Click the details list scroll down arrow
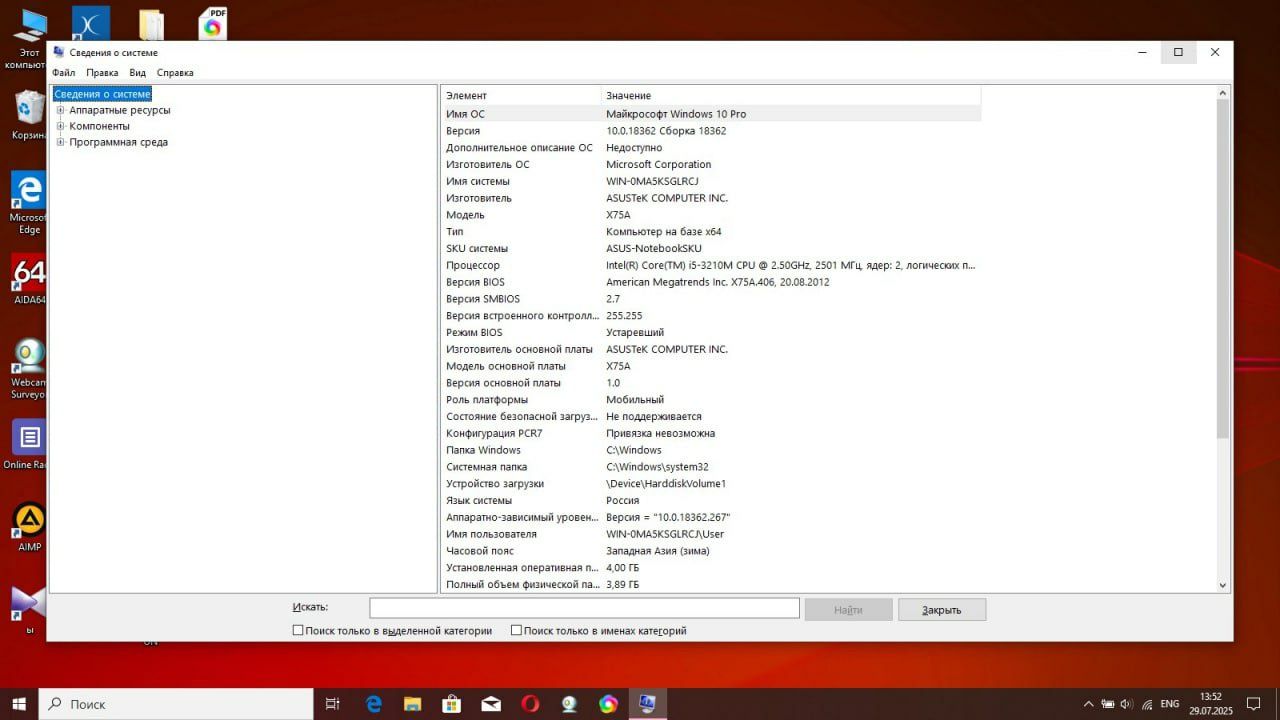Viewport: 1280px width, 720px height. (1222, 585)
